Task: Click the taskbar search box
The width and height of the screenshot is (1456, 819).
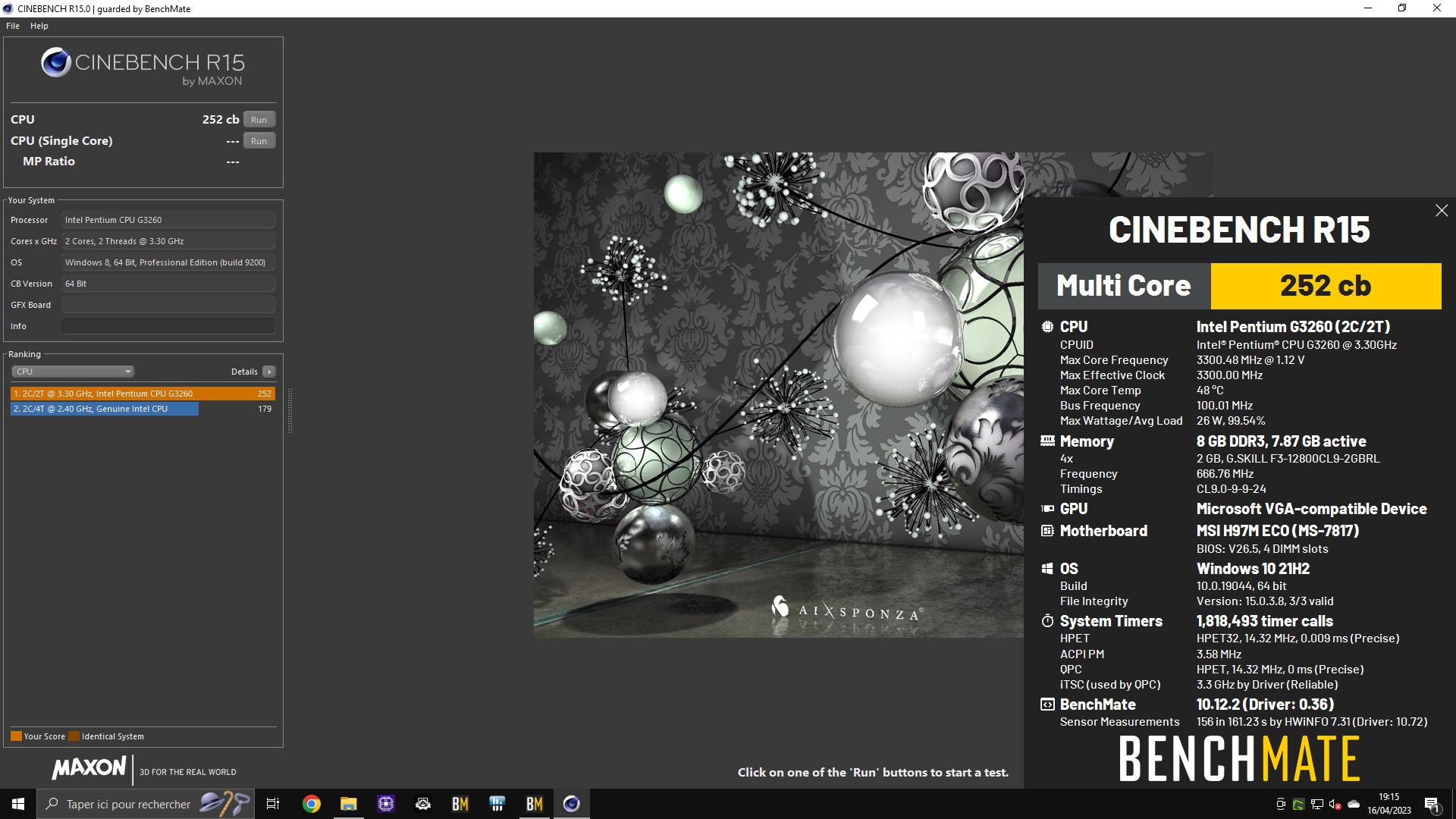Action: click(x=146, y=804)
